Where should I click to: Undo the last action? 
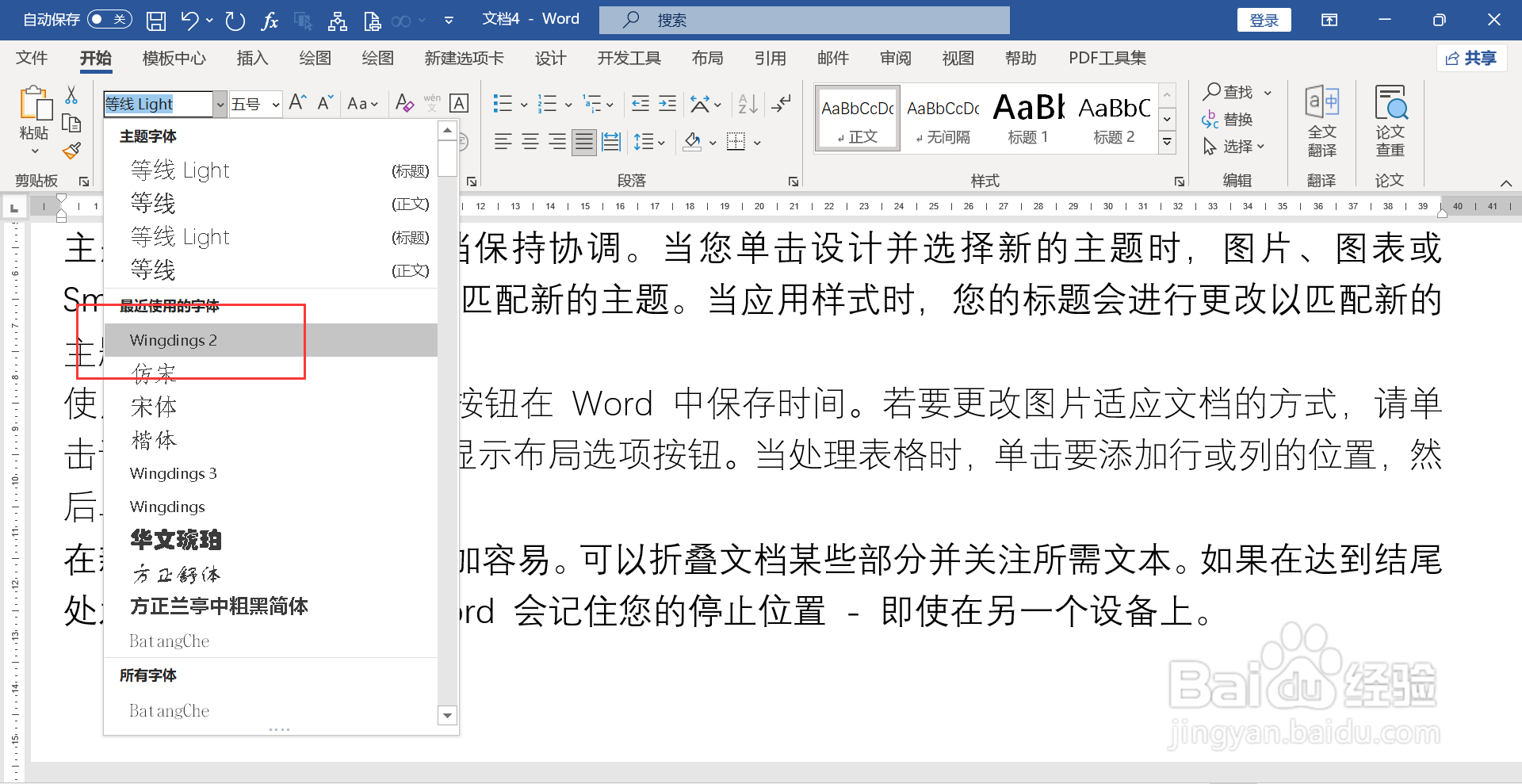click(x=189, y=21)
